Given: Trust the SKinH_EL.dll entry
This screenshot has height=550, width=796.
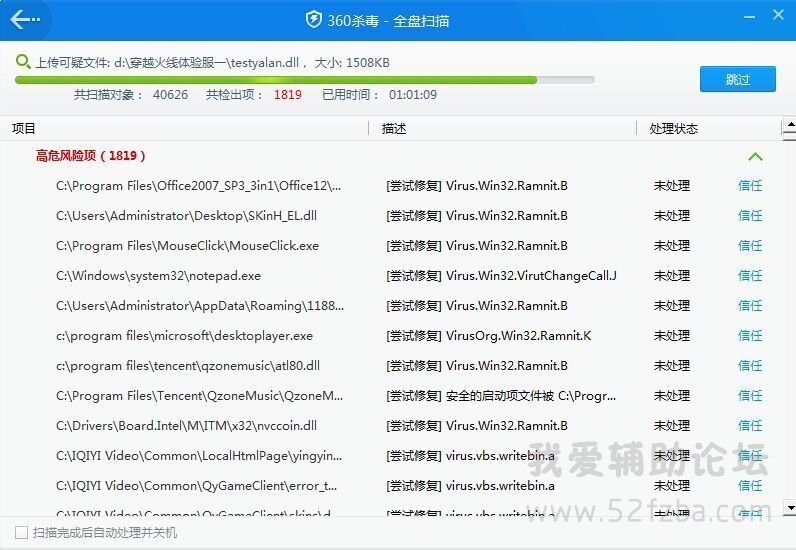Looking at the screenshot, I should click(750, 216).
